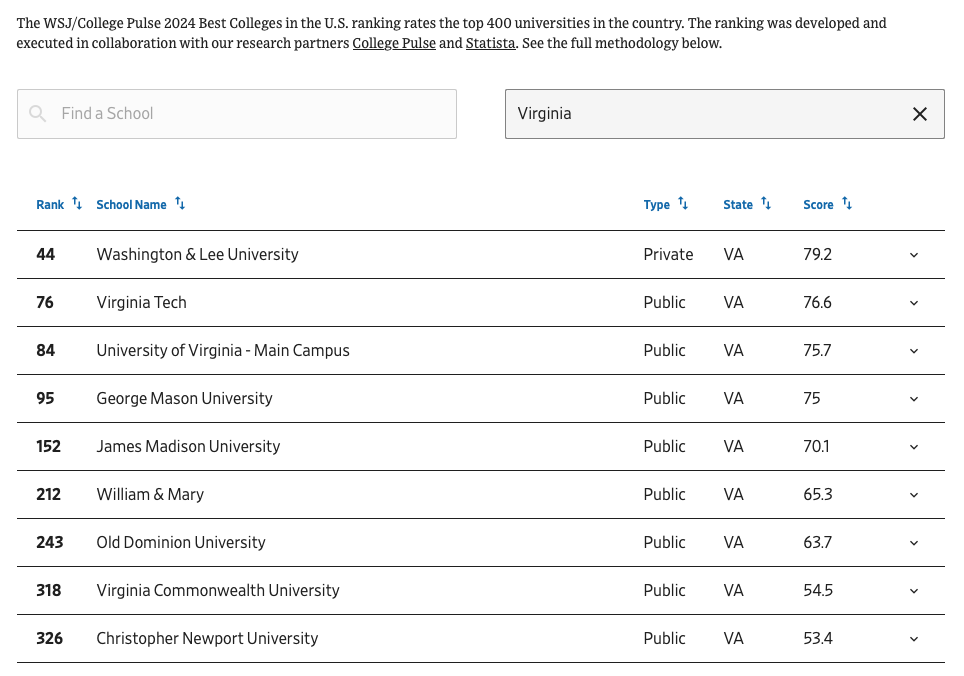Expand Virginia Tech row chevron

[914, 303]
